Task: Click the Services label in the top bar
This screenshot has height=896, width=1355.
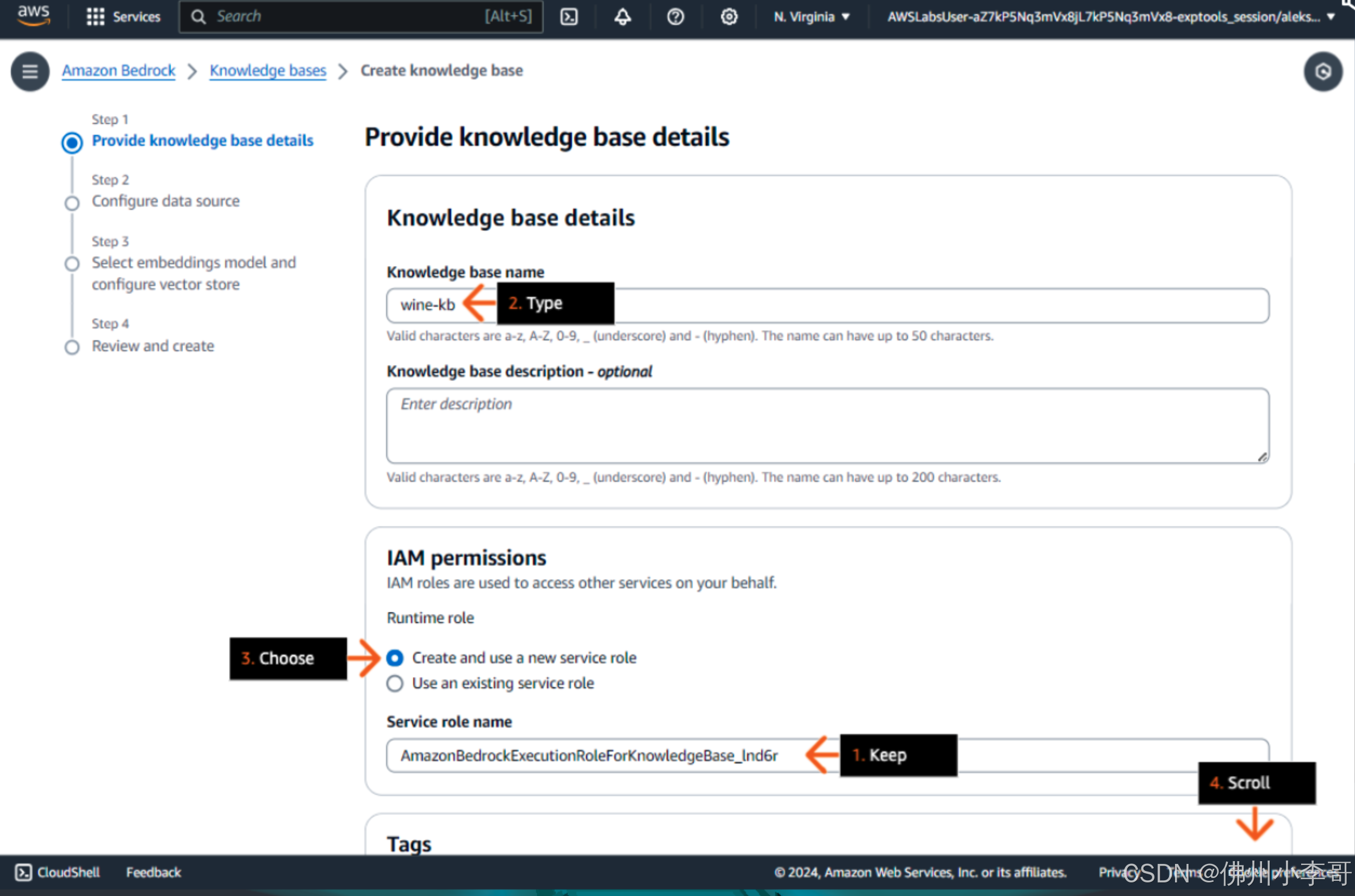Action: [136, 16]
